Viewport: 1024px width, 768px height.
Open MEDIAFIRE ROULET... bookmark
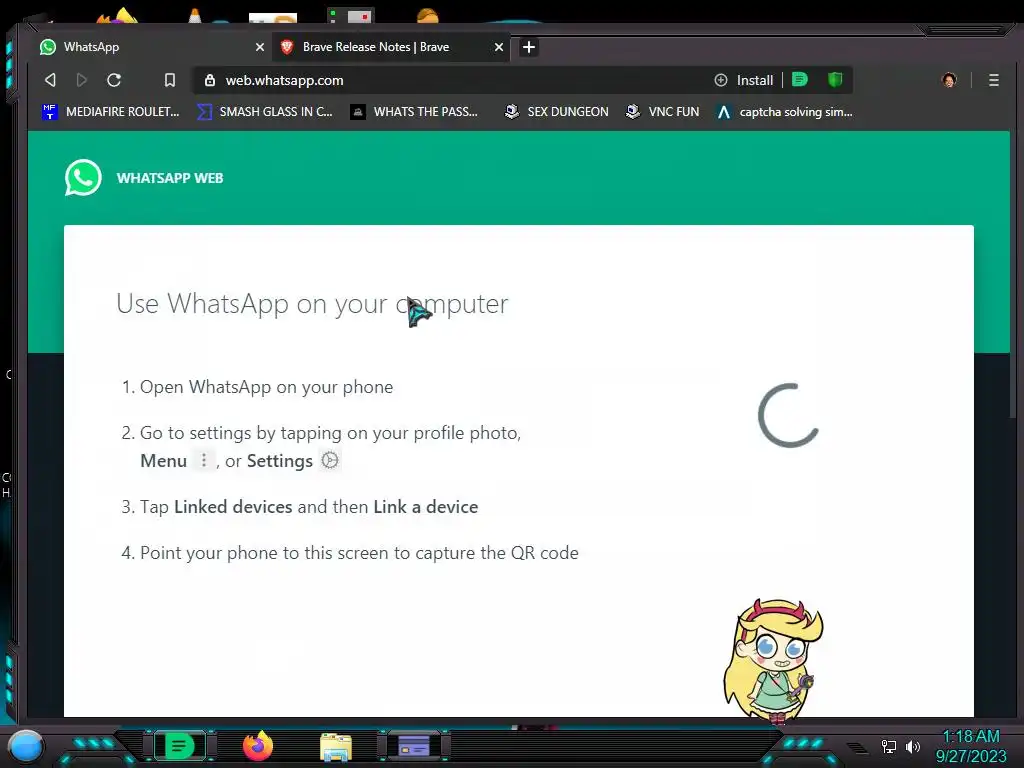point(110,112)
